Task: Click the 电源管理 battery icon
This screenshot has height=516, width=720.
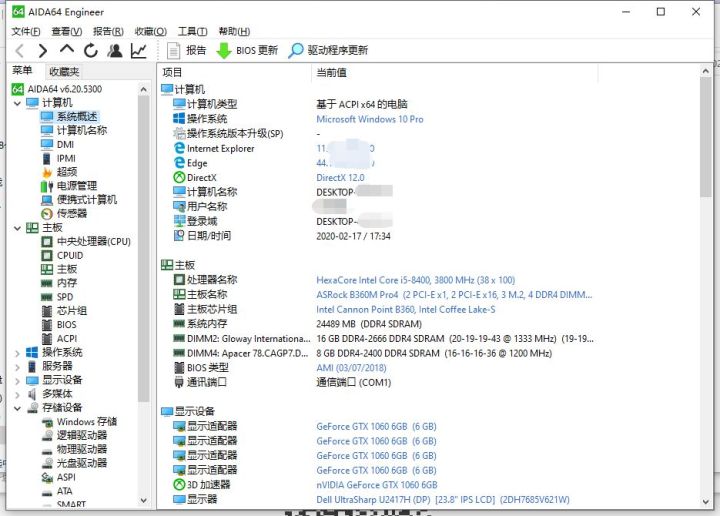Action: [x=47, y=186]
